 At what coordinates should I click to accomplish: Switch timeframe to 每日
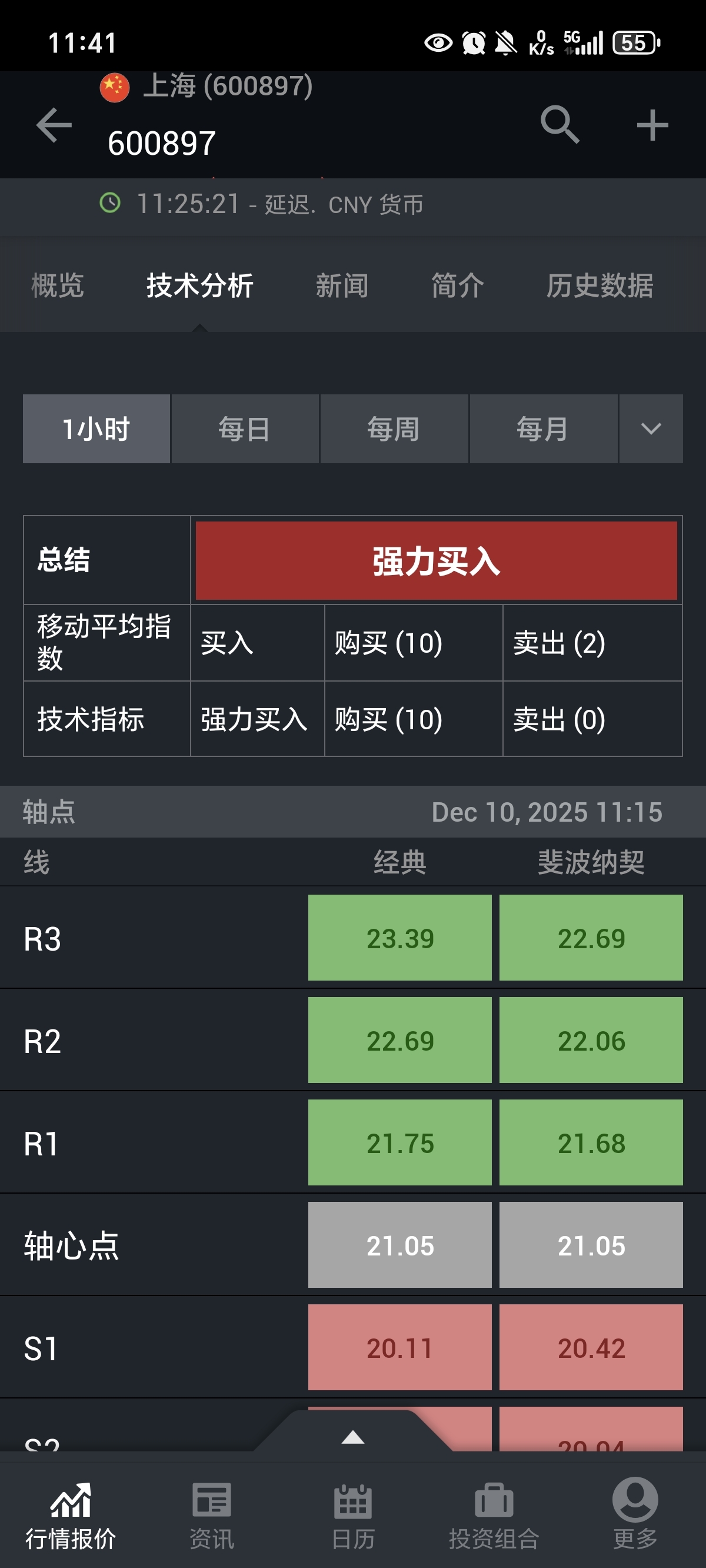[x=245, y=429]
